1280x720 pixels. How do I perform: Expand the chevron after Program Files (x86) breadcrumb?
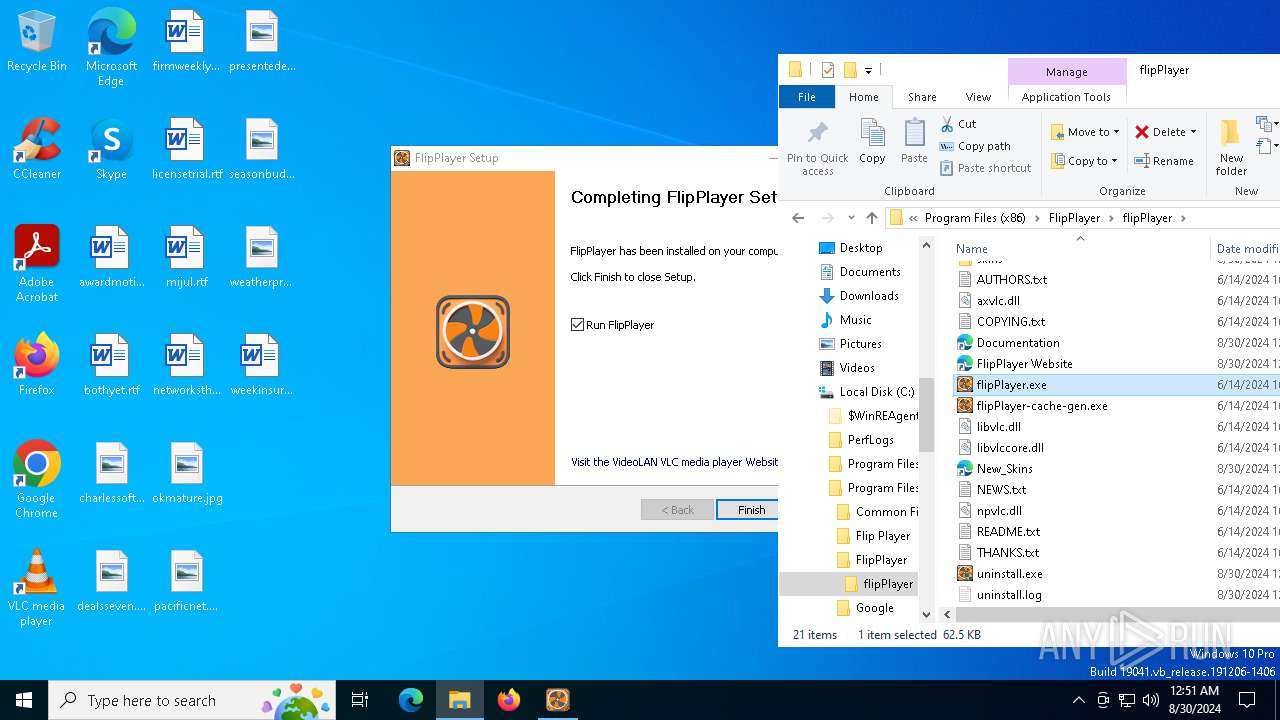1037,218
